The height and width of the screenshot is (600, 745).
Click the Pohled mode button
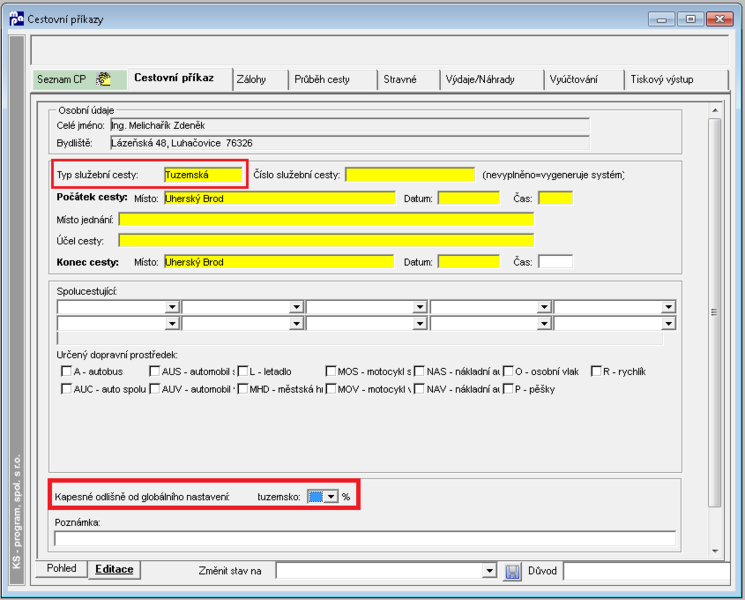click(x=62, y=568)
